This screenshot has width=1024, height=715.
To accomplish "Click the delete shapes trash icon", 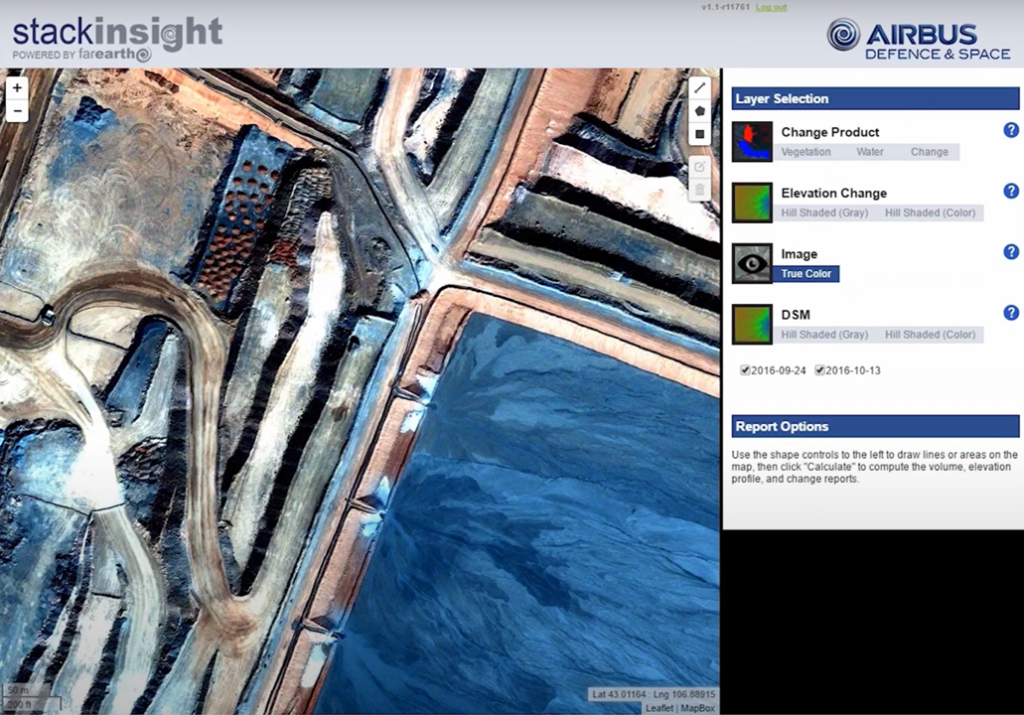I will pyautogui.click(x=698, y=187).
